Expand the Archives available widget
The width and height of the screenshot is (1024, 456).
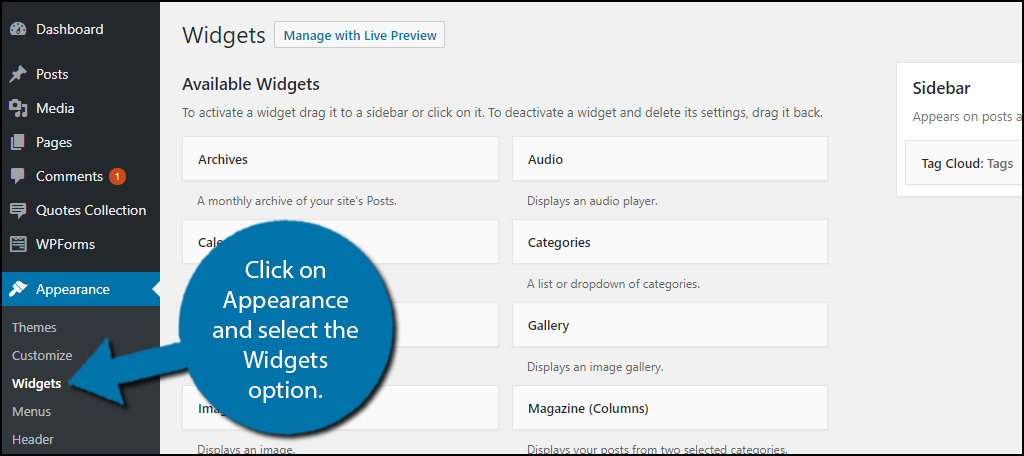tap(340, 159)
